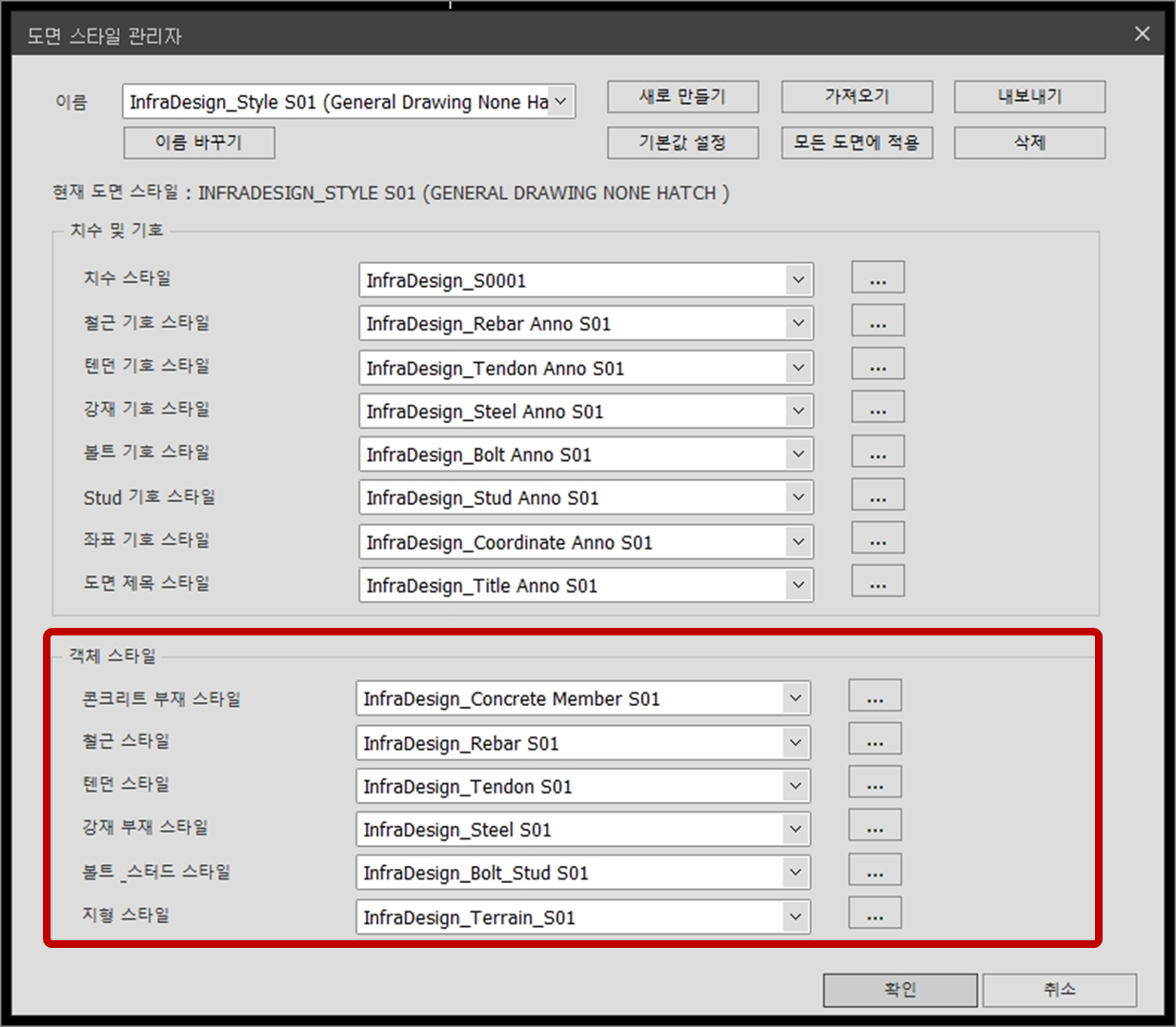Open the 이름 style name dropdown
The image size is (1176, 1027).
tap(560, 101)
